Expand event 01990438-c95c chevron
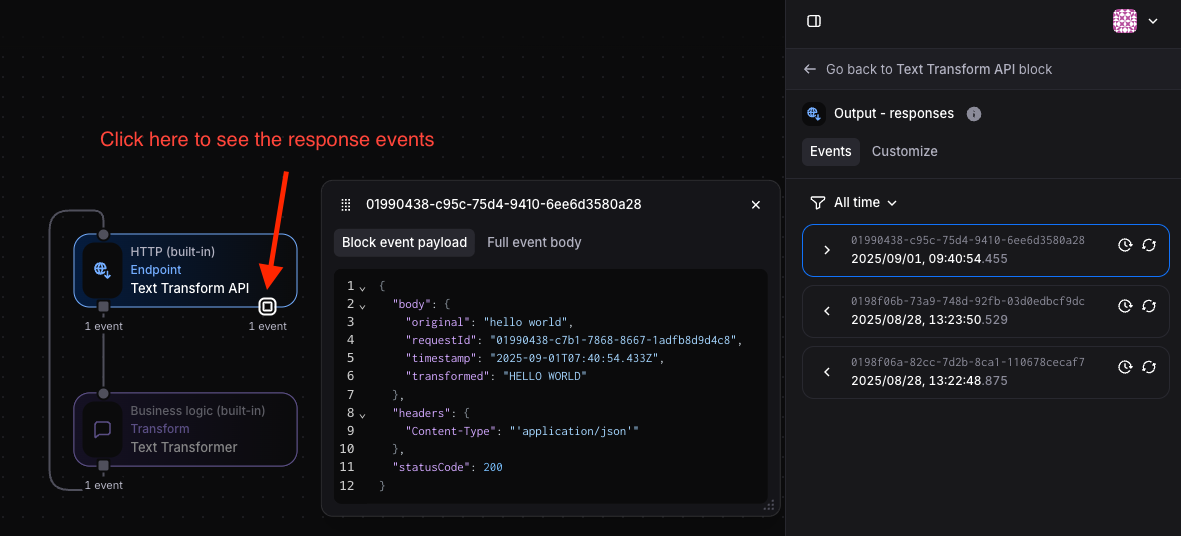The width and height of the screenshot is (1181, 536). pos(827,250)
